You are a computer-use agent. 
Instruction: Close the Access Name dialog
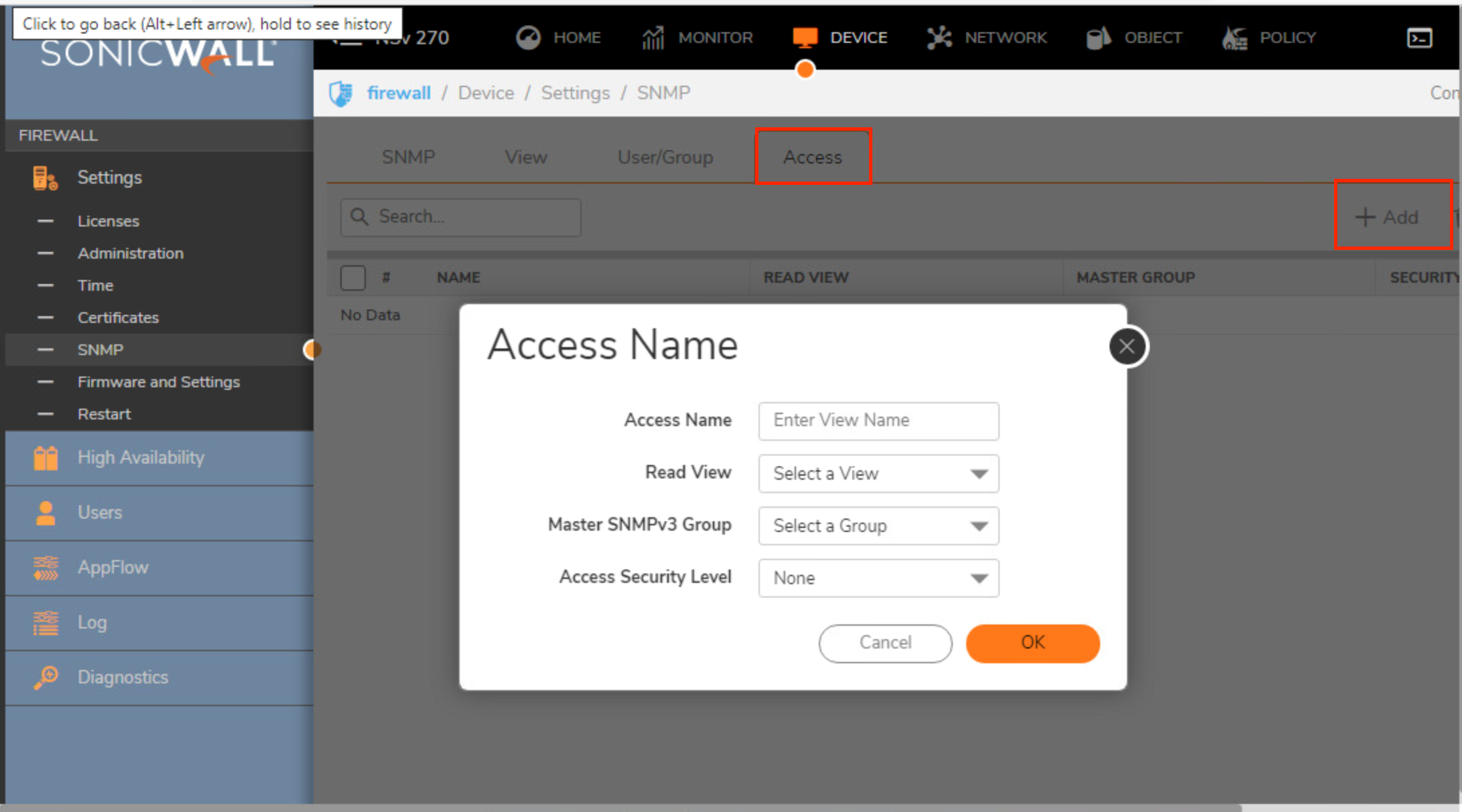pos(1127,346)
